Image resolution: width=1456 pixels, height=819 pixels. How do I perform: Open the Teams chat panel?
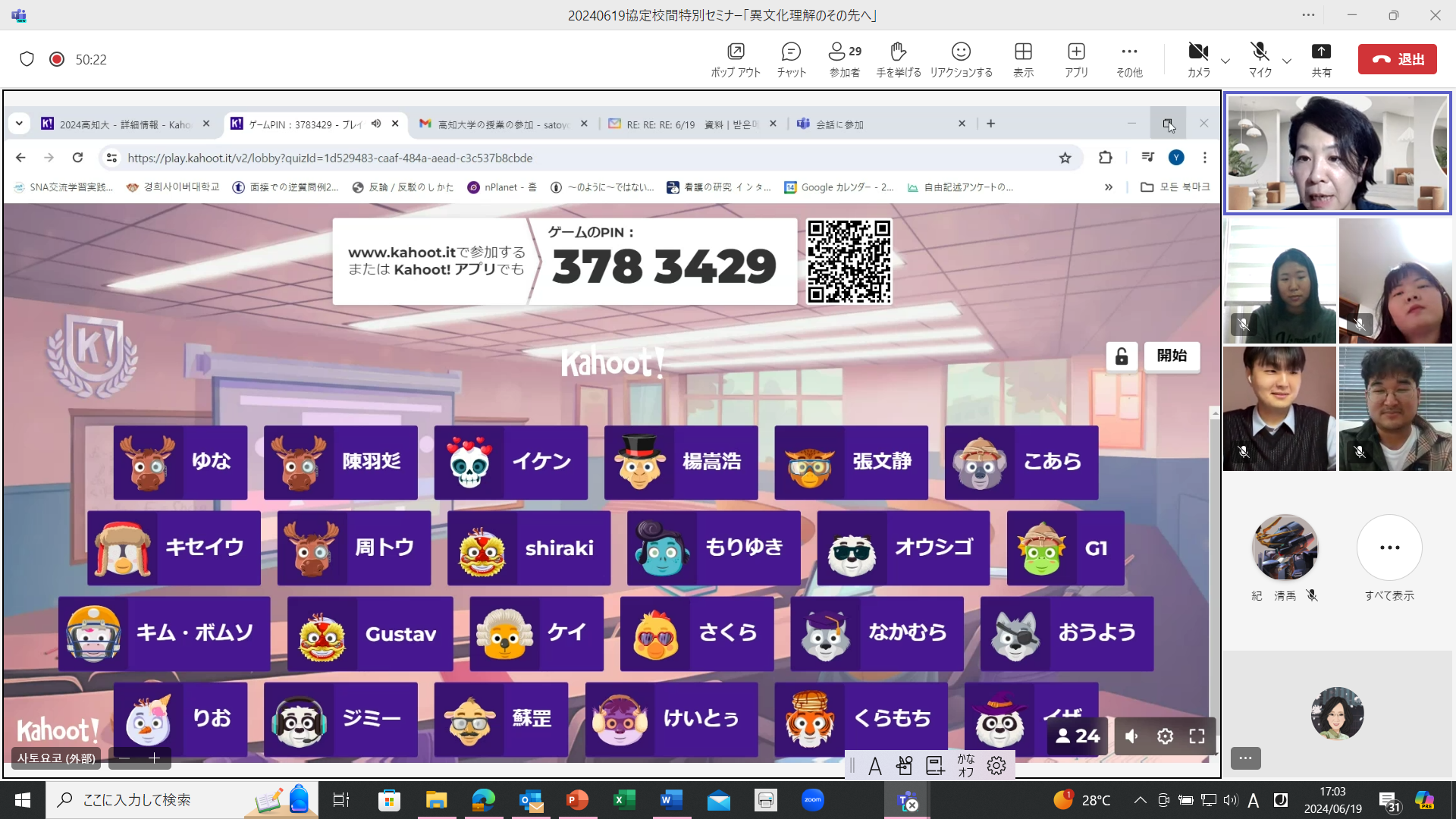coord(791,59)
